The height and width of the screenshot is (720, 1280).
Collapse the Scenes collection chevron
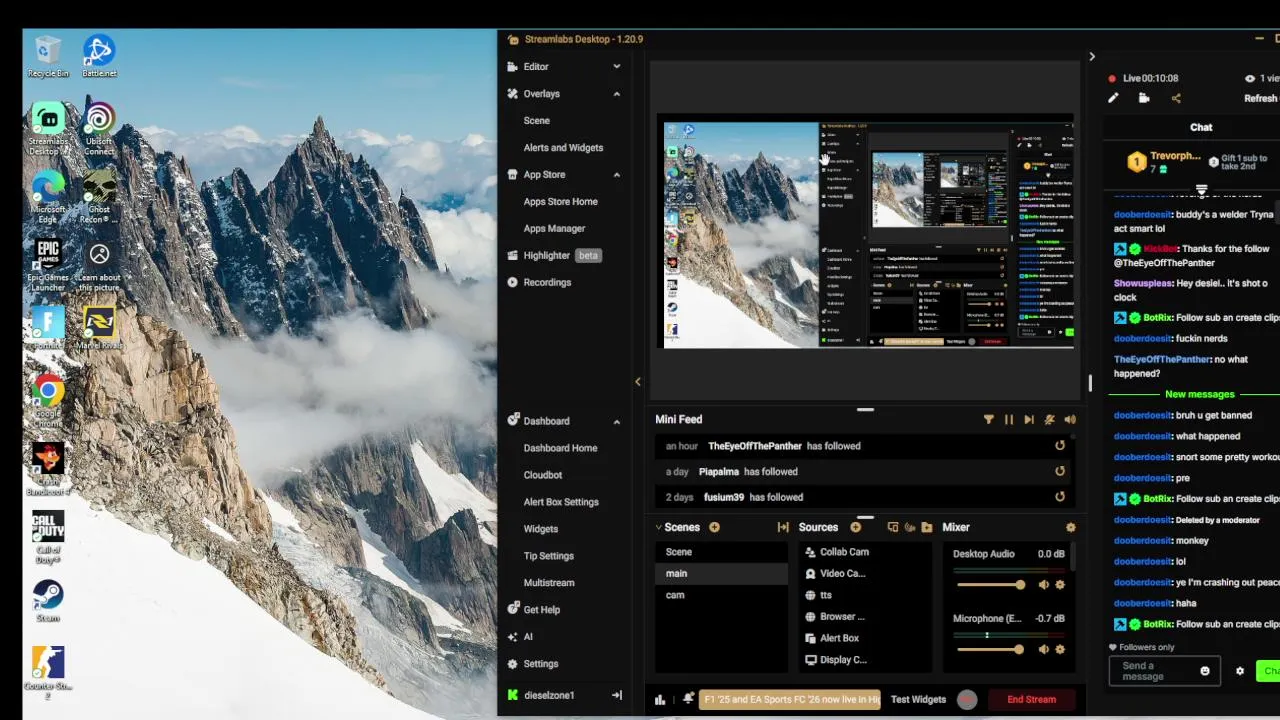(x=659, y=527)
